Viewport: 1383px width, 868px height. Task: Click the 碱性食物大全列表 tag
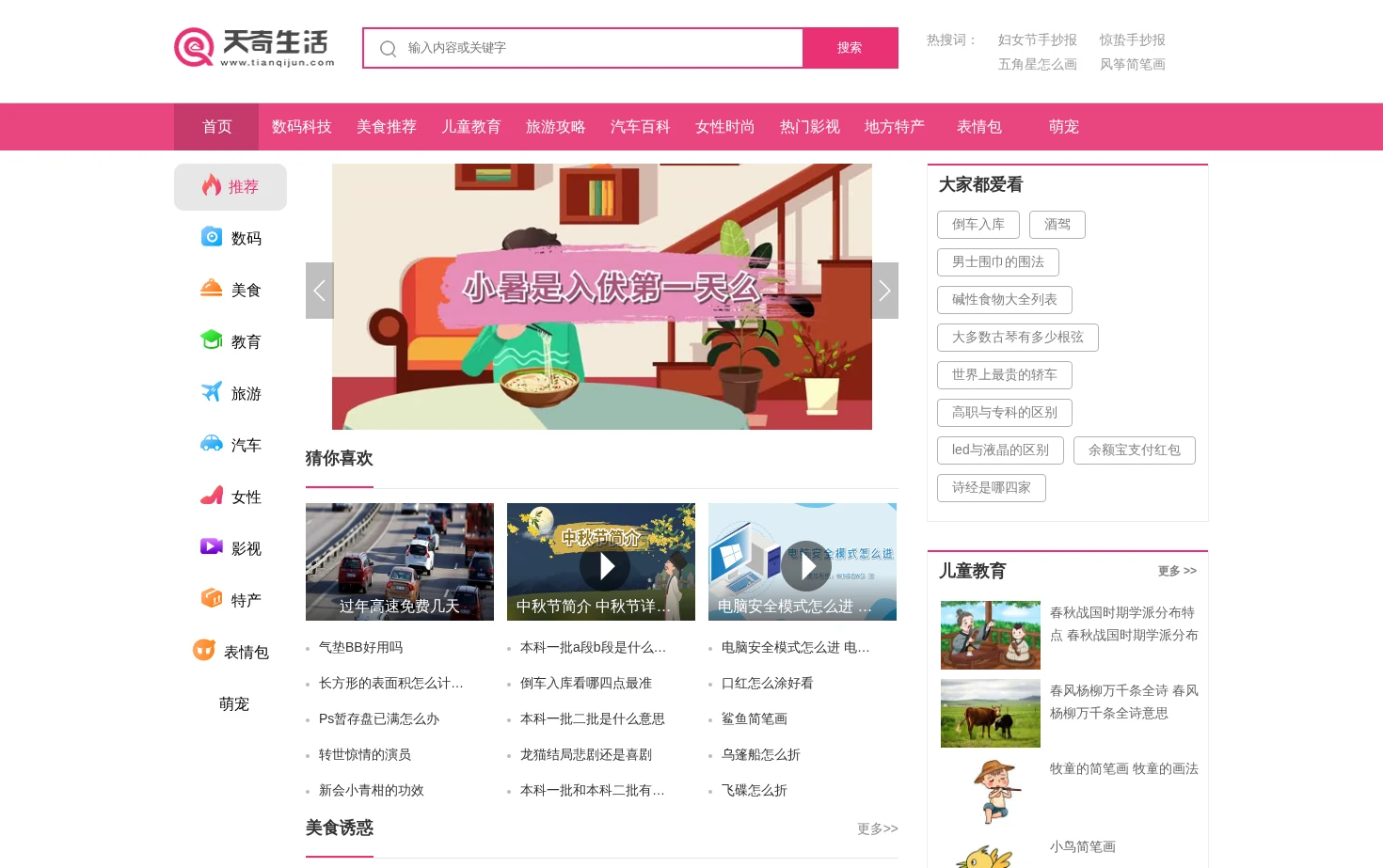point(1004,300)
